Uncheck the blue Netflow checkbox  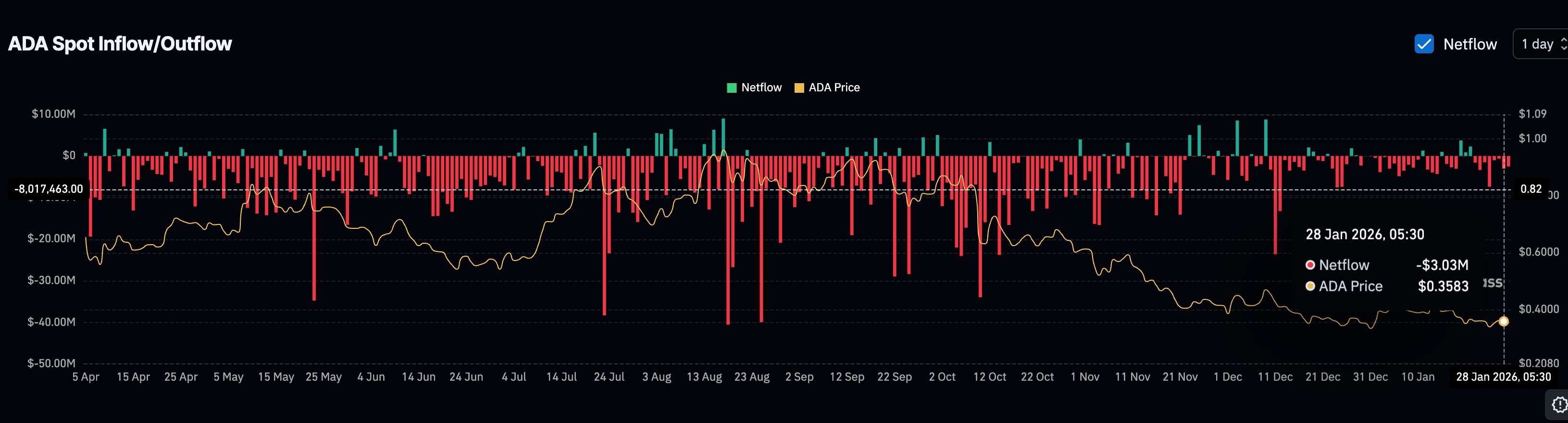[1424, 44]
